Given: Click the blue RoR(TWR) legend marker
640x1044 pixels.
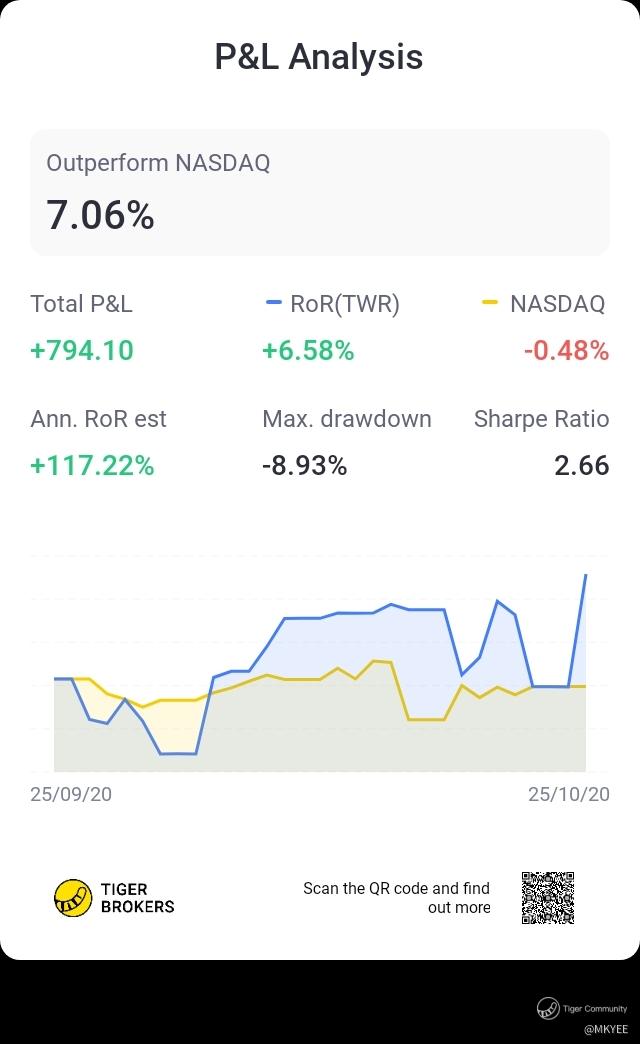Looking at the screenshot, I should (x=274, y=304).
